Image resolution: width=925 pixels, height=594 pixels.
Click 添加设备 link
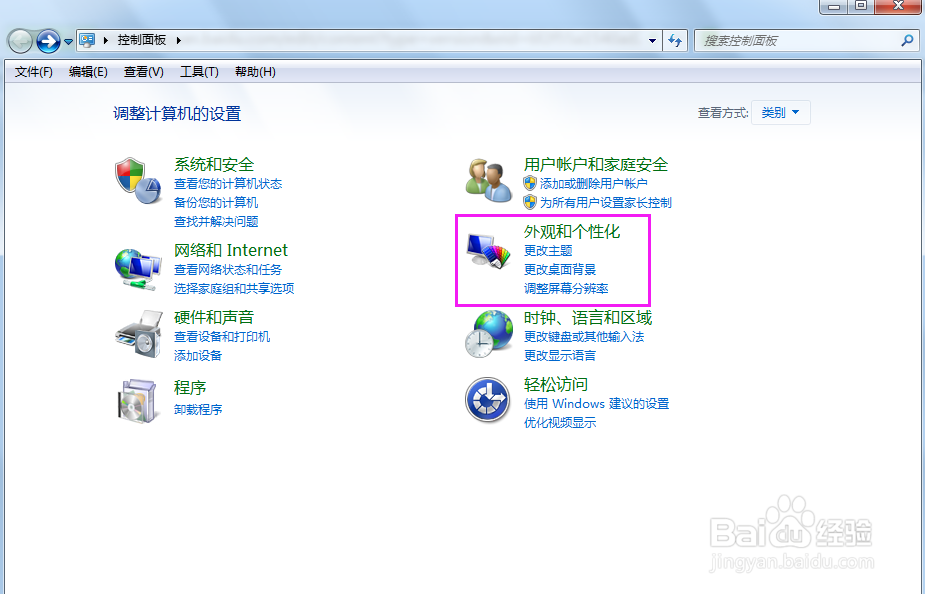tap(198, 356)
